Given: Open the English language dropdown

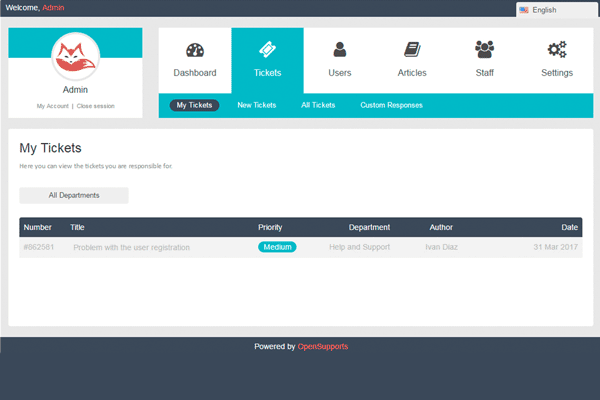Looking at the screenshot, I should pos(557,10).
